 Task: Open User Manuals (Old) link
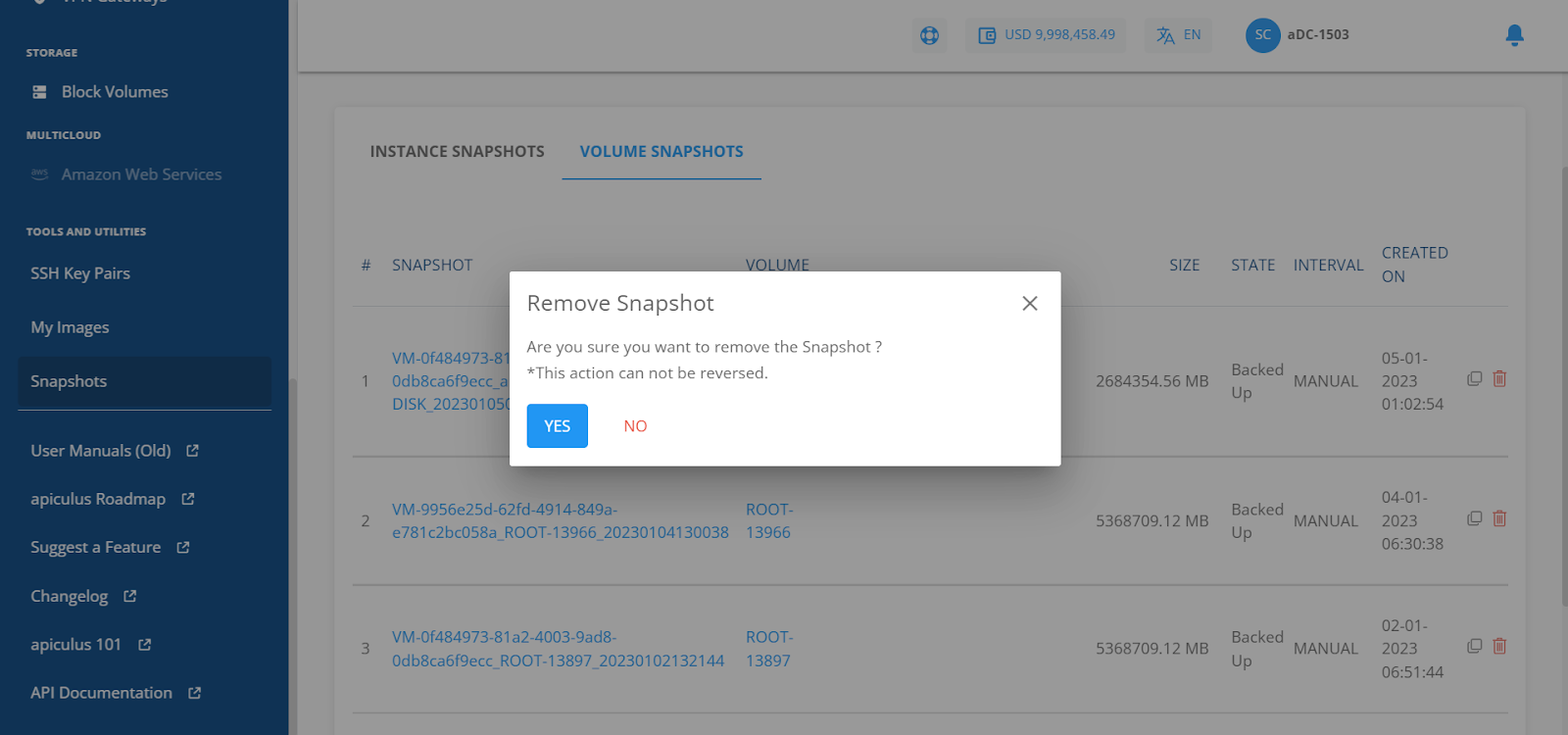point(100,451)
